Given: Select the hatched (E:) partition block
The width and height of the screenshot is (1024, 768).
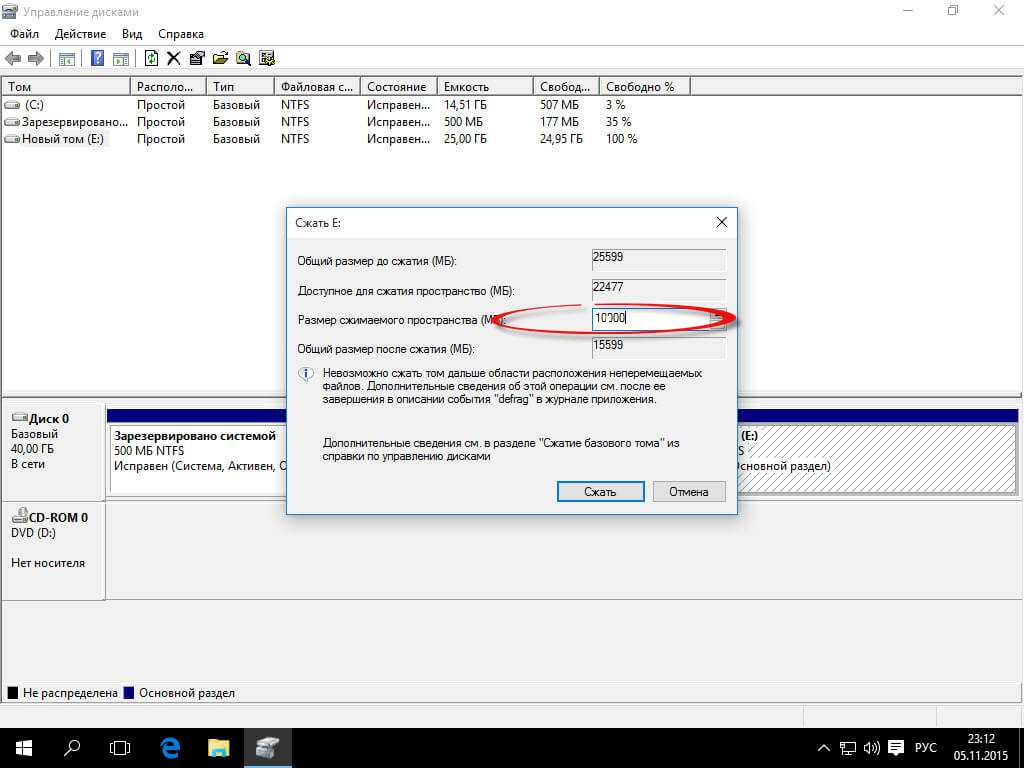Looking at the screenshot, I should tap(876, 458).
